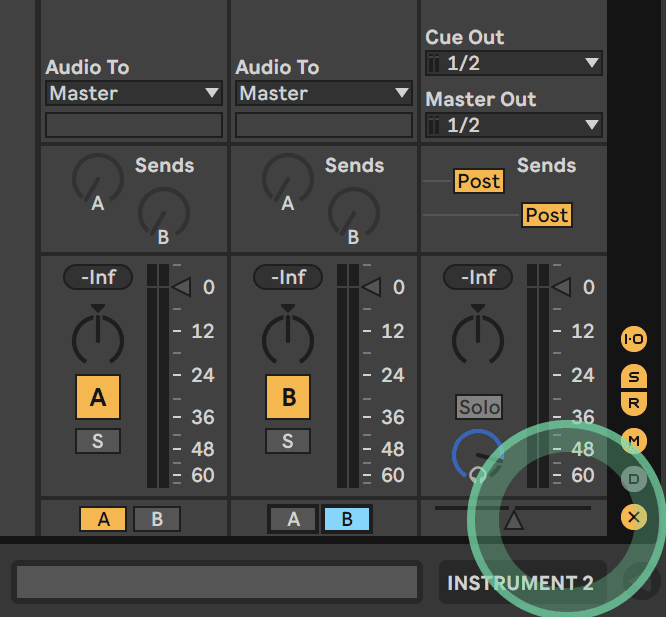Click Send B knob on Return A track
The height and width of the screenshot is (617, 666).
(x=164, y=213)
